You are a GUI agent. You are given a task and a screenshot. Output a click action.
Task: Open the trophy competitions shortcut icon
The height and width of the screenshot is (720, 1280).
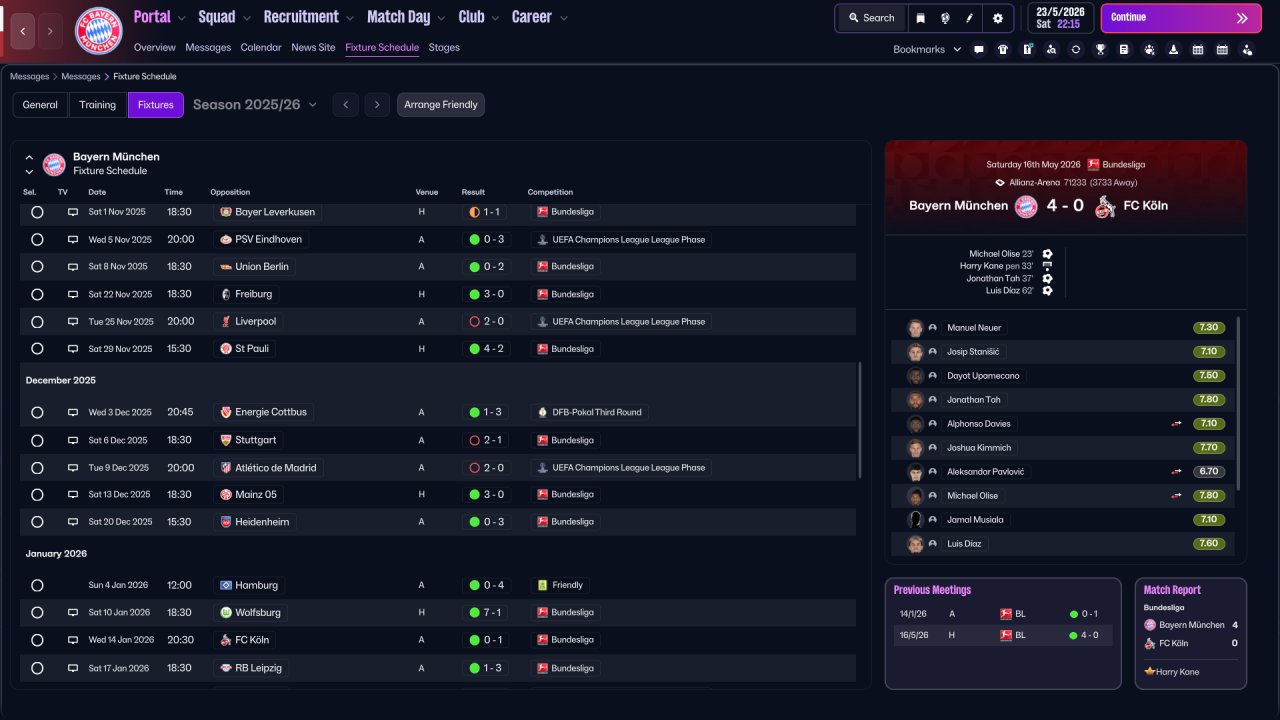[x=1100, y=49]
